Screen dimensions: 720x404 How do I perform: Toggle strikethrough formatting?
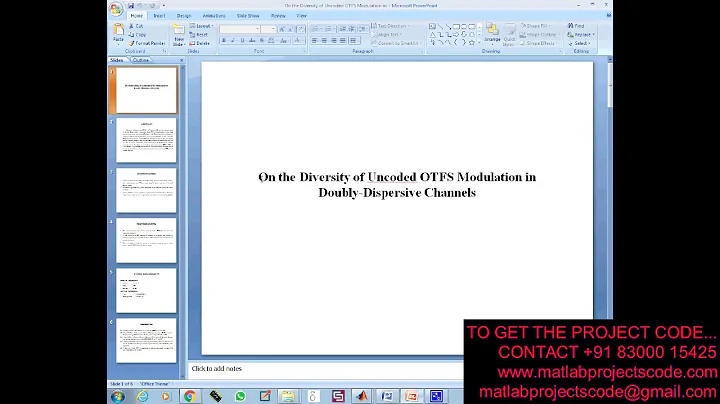pos(252,40)
